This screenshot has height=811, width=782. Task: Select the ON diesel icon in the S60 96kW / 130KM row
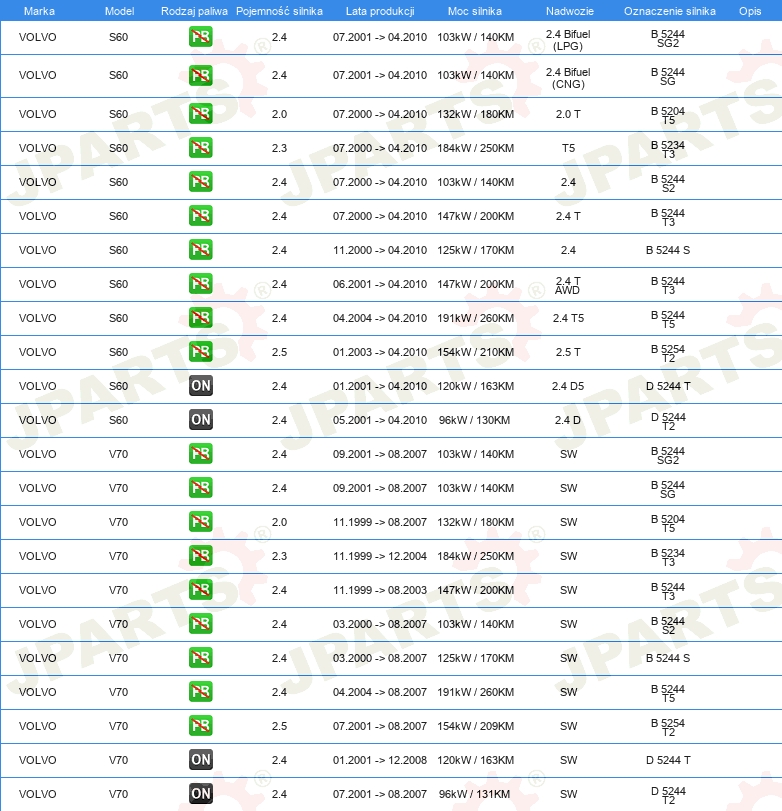point(200,420)
